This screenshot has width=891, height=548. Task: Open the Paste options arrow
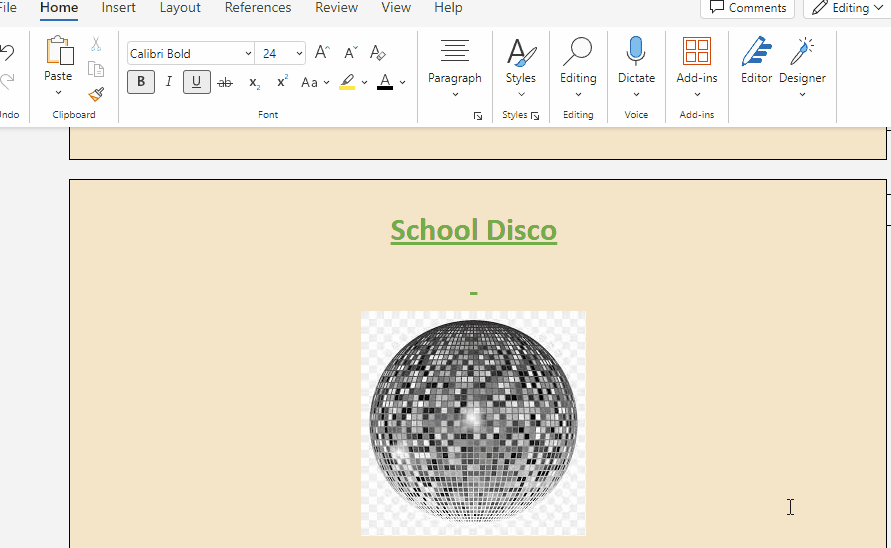click(58, 93)
